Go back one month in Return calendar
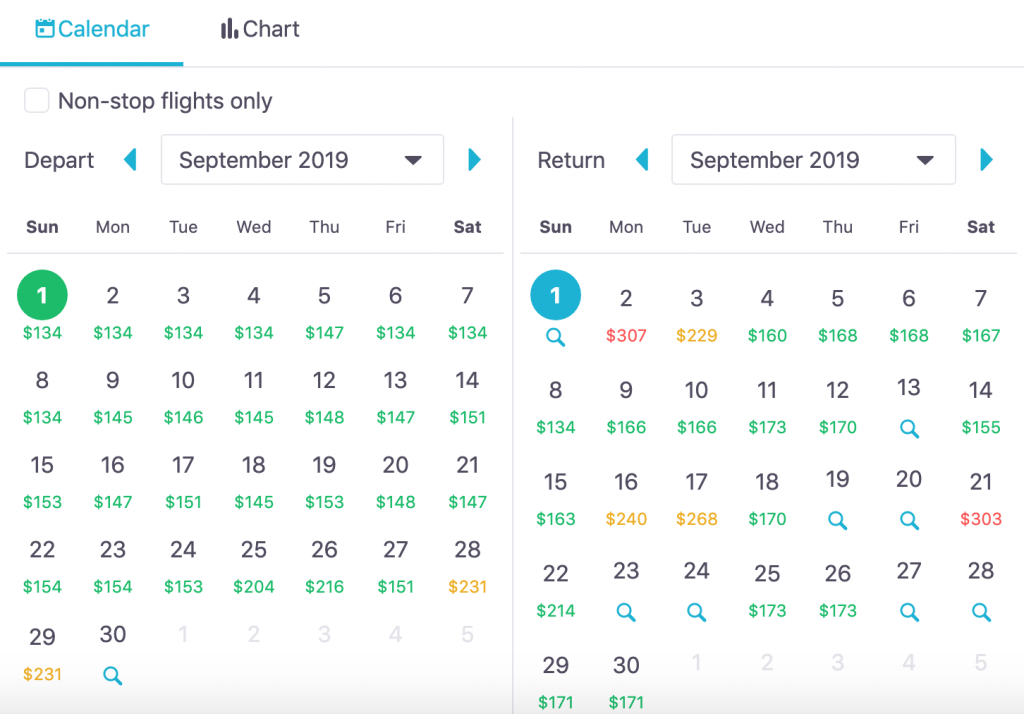Screen dimensions: 1024x714 [x=642, y=160]
